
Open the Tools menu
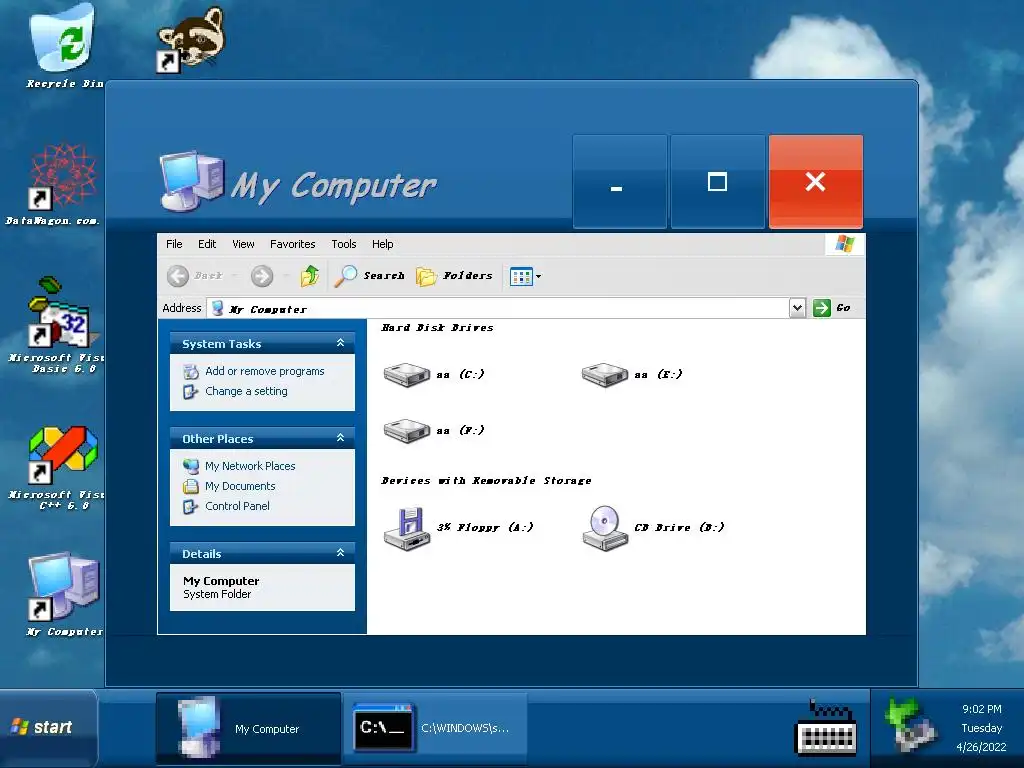tap(344, 244)
